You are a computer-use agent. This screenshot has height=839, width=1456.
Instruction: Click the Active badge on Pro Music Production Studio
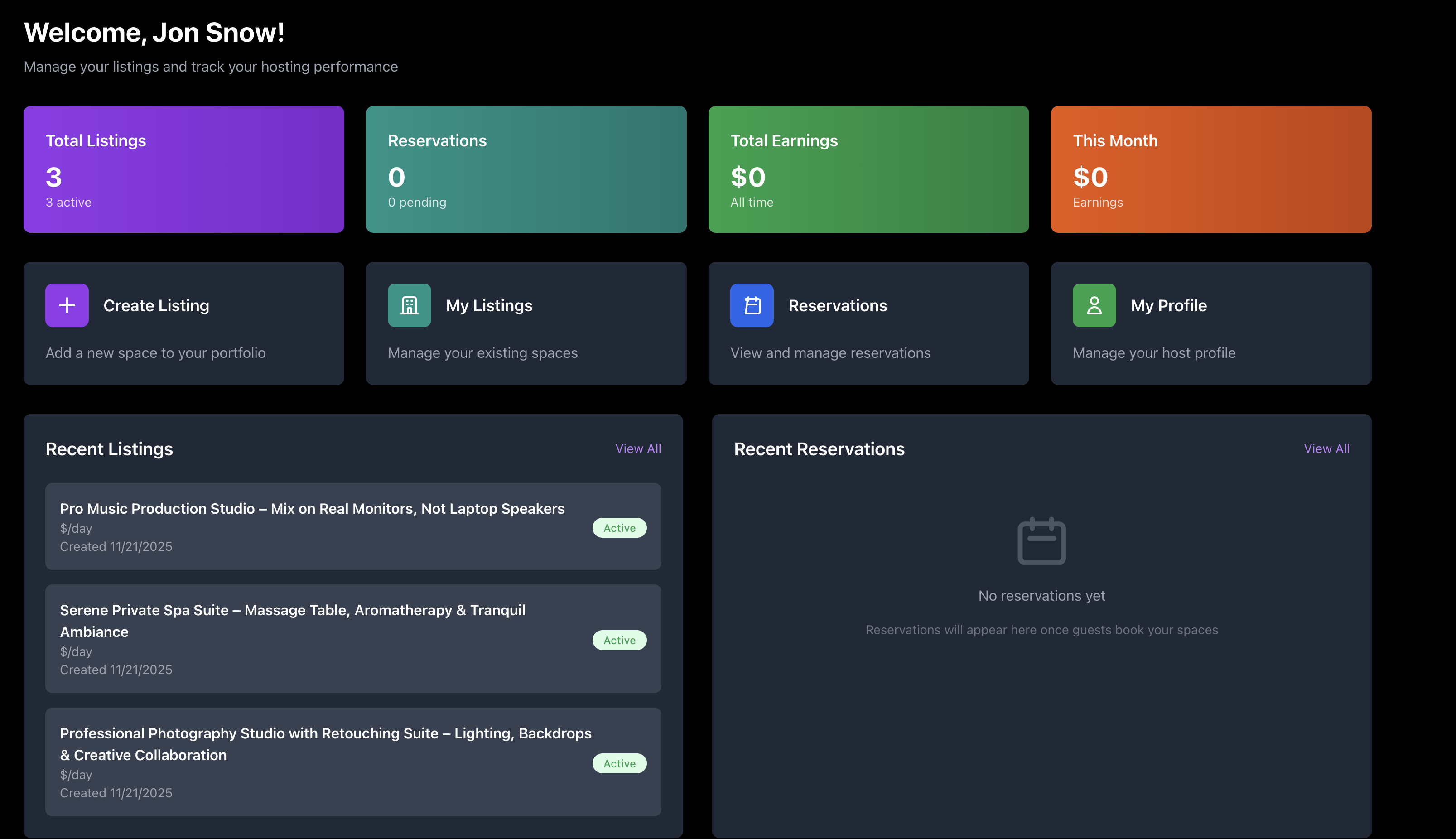coord(619,527)
